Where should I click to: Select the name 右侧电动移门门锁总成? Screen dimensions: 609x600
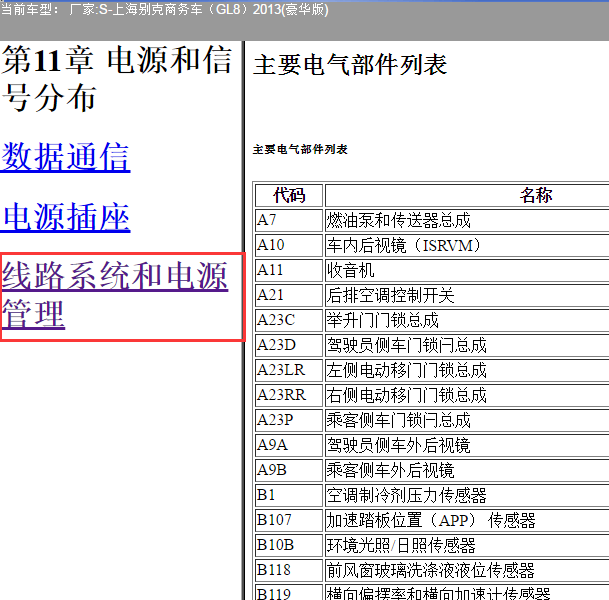click(x=407, y=395)
